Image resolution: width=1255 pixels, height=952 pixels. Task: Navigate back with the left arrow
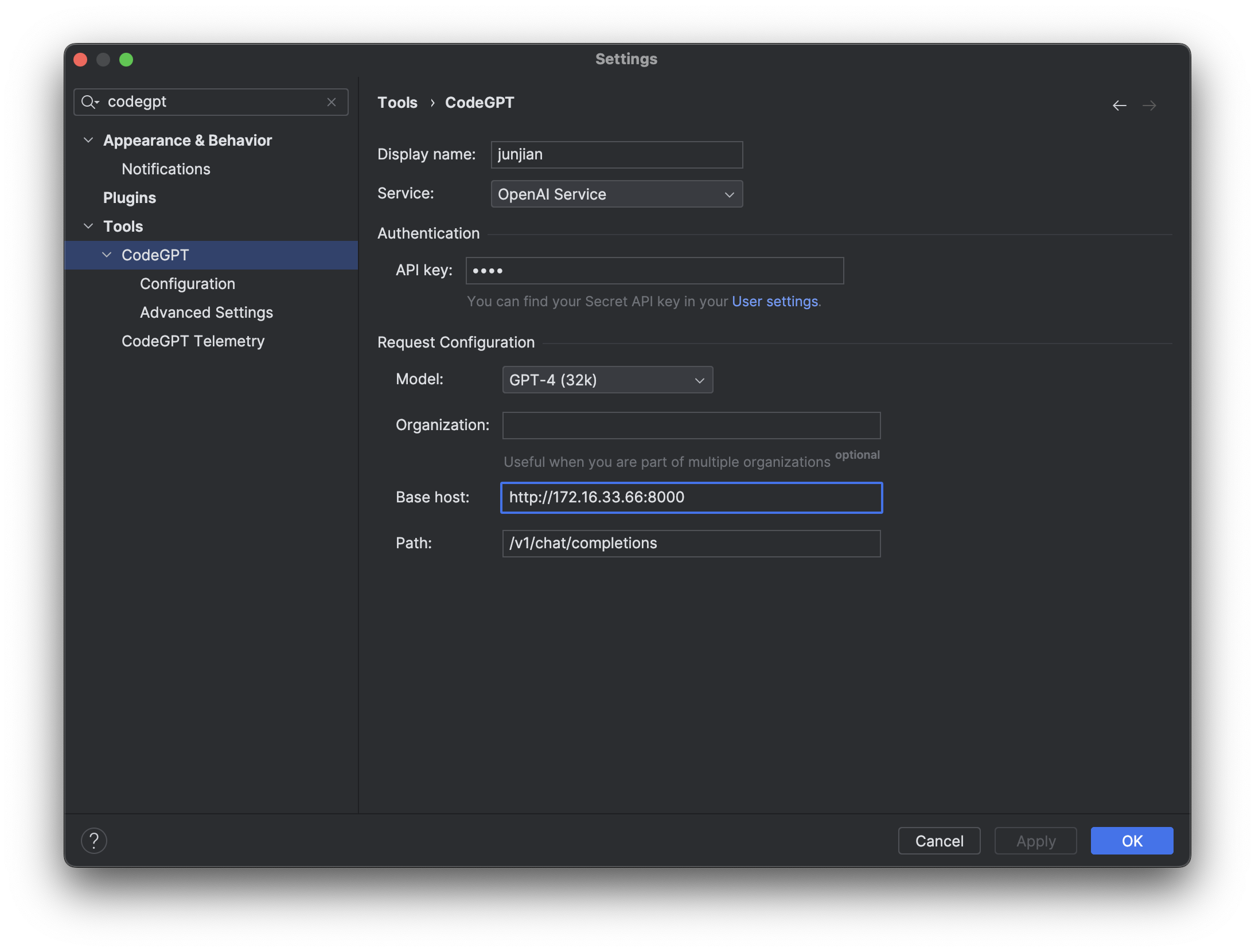click(x=1119, y=106)
